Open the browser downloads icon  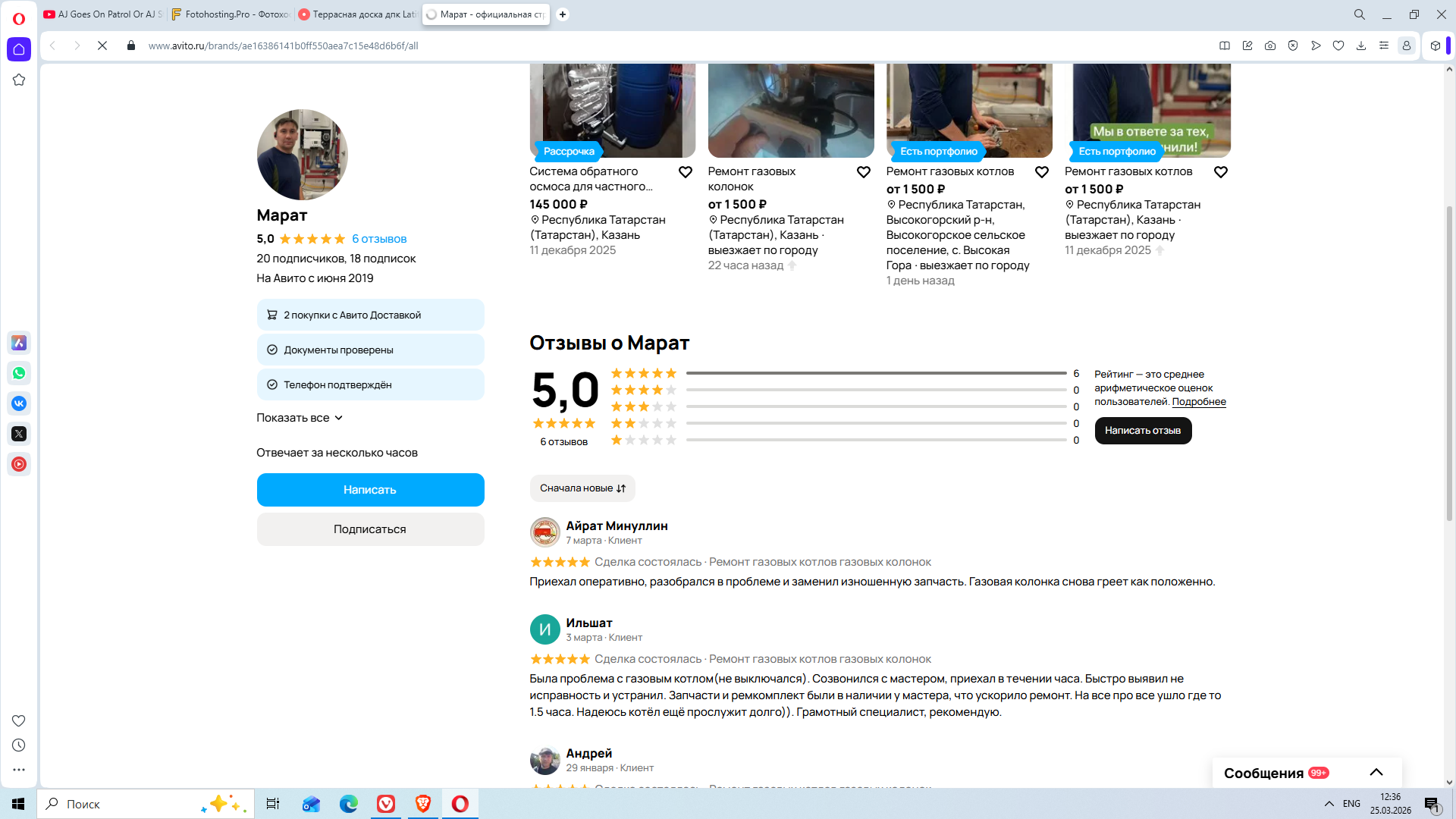pyautogui.click(x=1361, y=45)
